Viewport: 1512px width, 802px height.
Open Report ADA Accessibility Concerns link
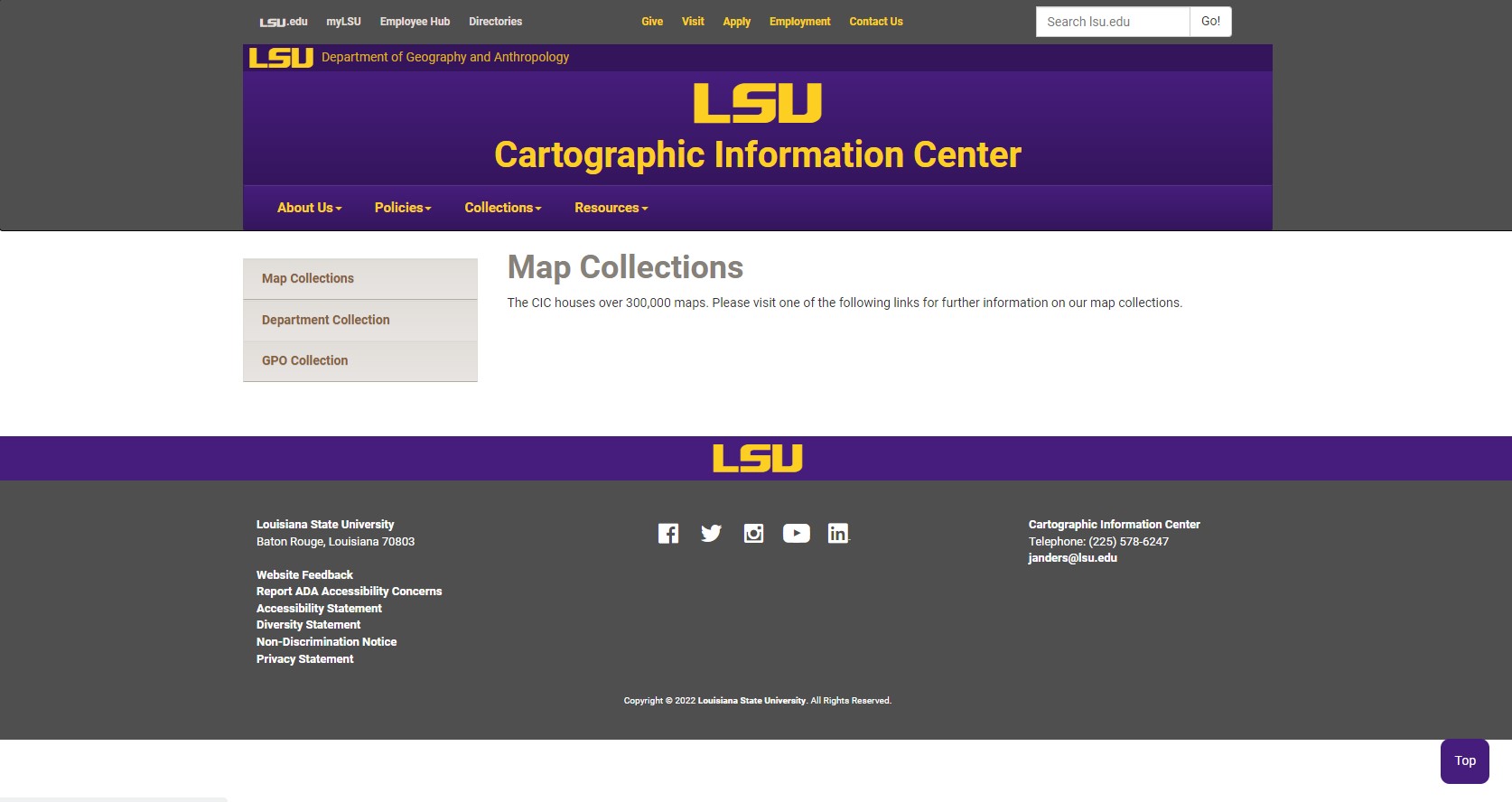349,592
